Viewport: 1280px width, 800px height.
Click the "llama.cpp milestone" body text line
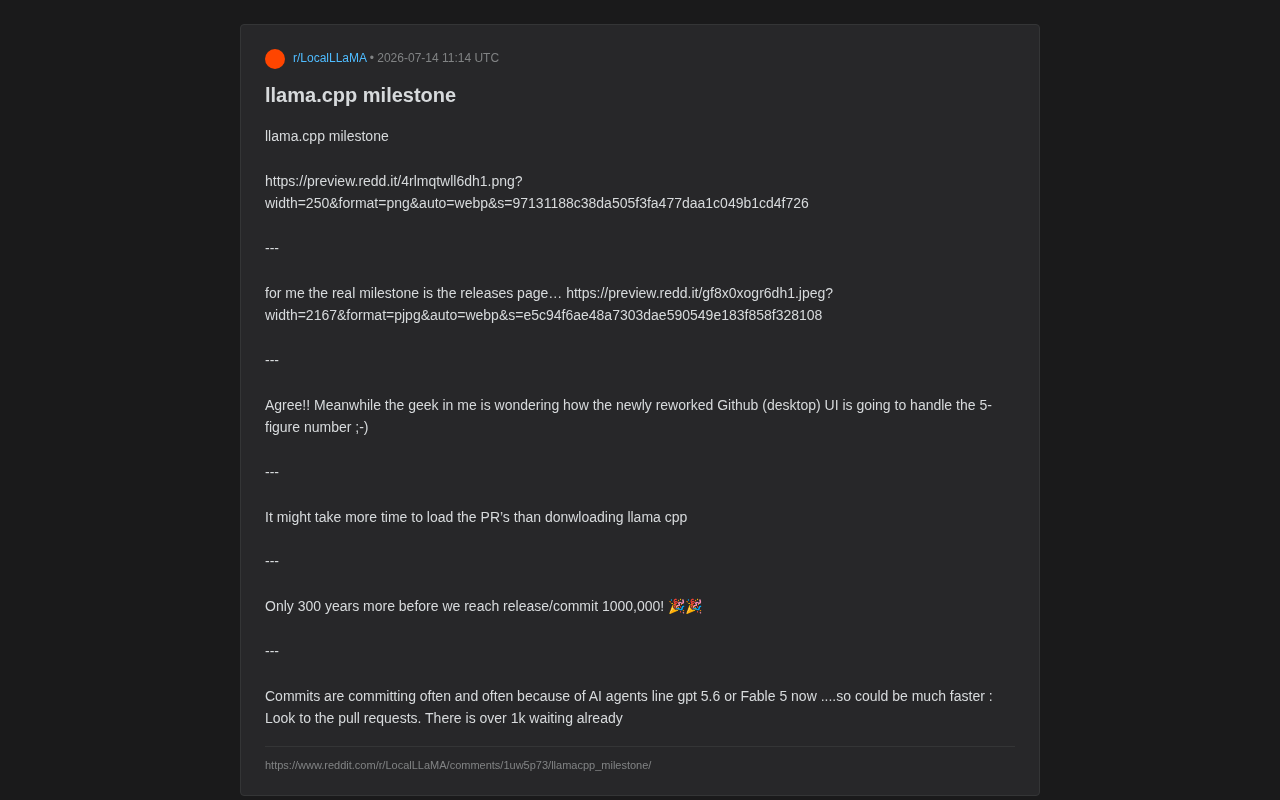[x=327, y=136]
